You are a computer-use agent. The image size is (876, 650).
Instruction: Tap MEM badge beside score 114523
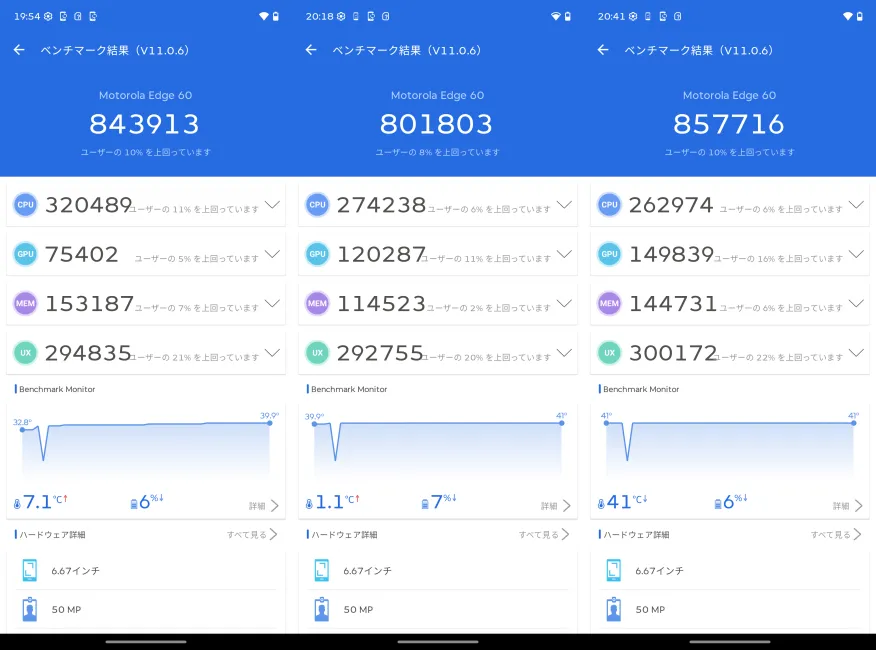coord(317,303)
